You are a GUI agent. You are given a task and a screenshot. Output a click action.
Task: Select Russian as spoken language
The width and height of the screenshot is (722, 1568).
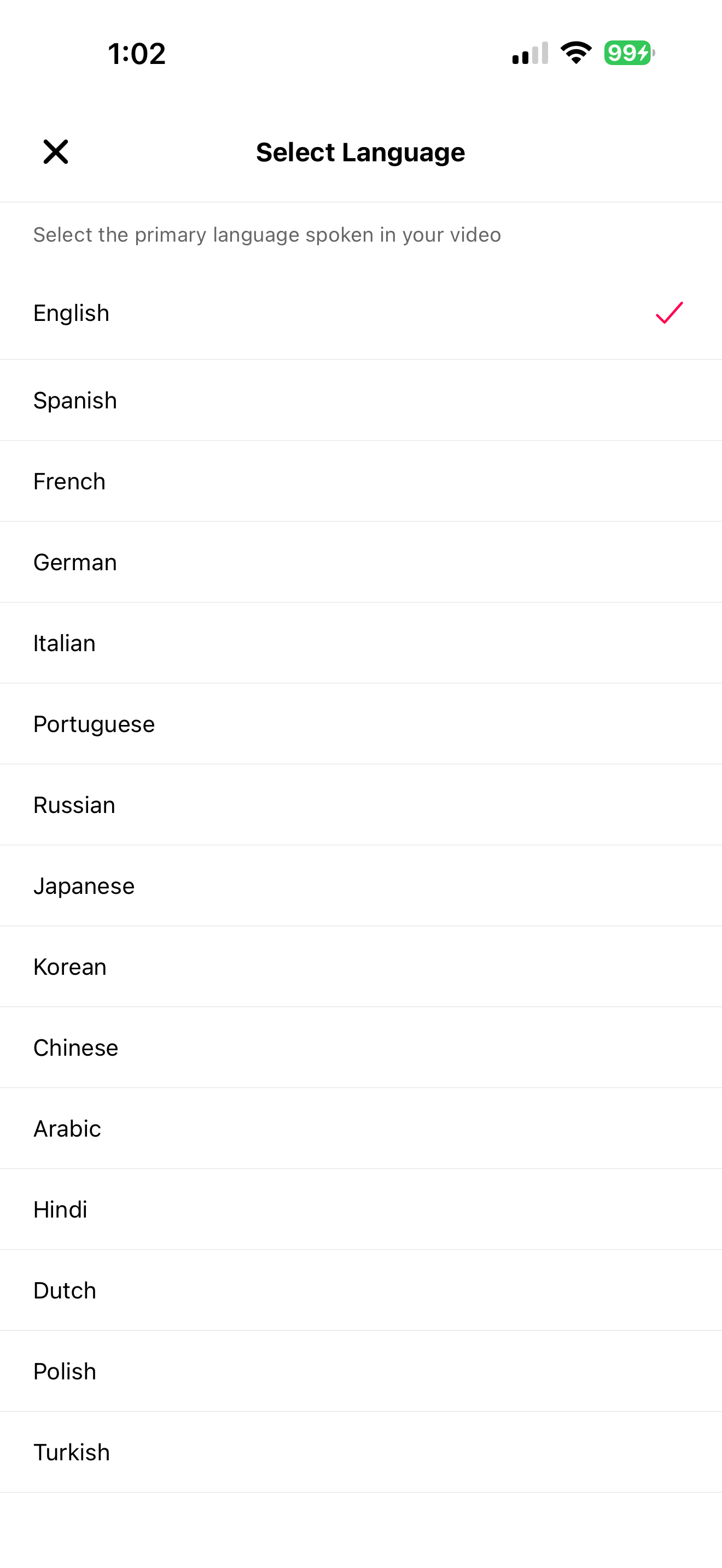pos(74,805)
